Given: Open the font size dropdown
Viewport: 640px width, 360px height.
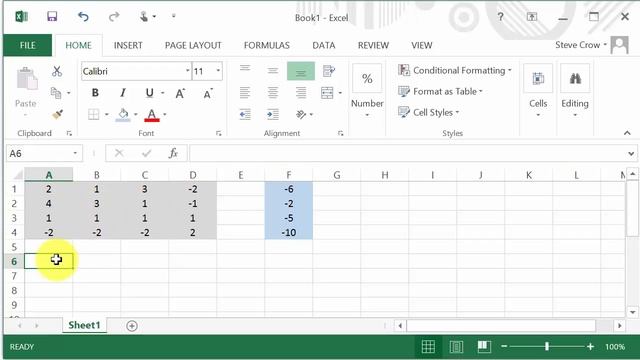Looking at the screenshot, I should [218, 71].
